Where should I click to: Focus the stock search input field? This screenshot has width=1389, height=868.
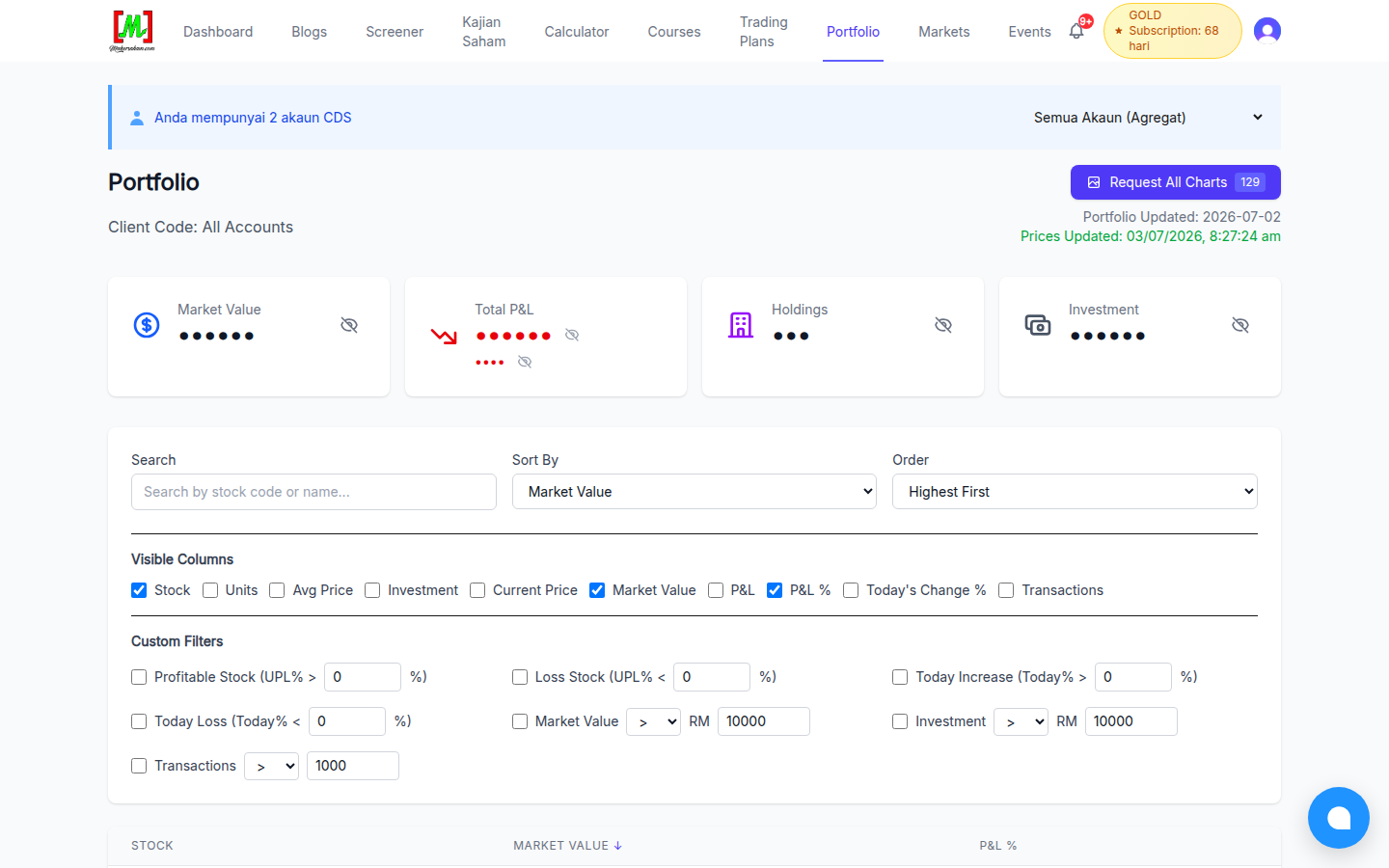(313, 492)
